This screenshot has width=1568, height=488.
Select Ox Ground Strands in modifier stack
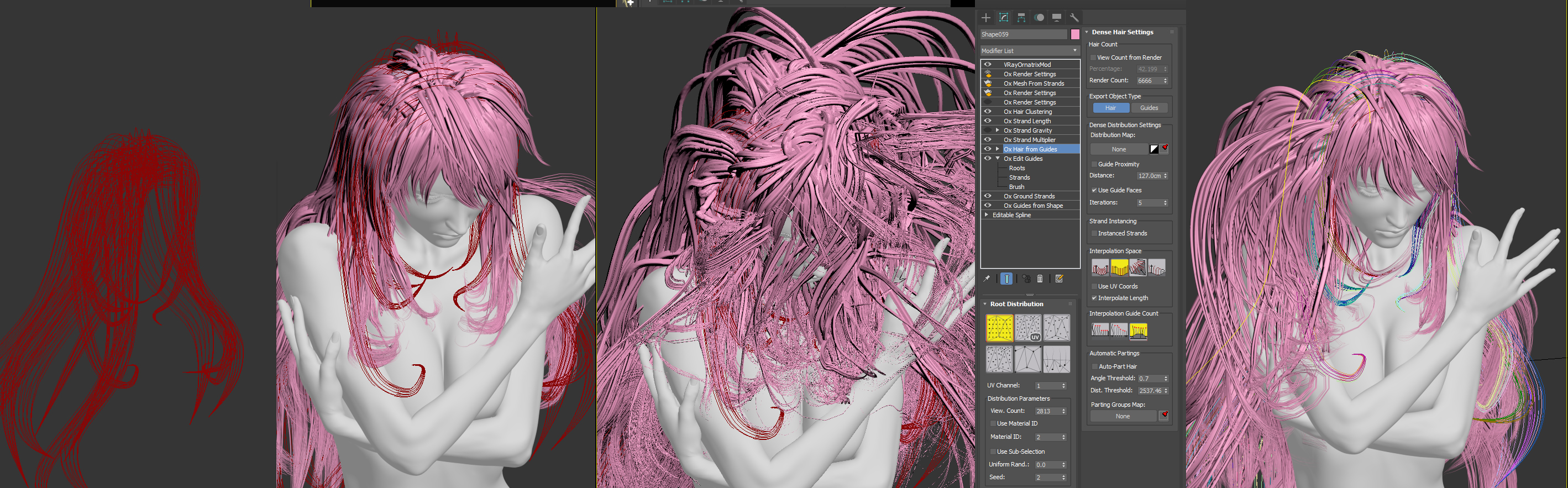click(x=1029, y=197)
